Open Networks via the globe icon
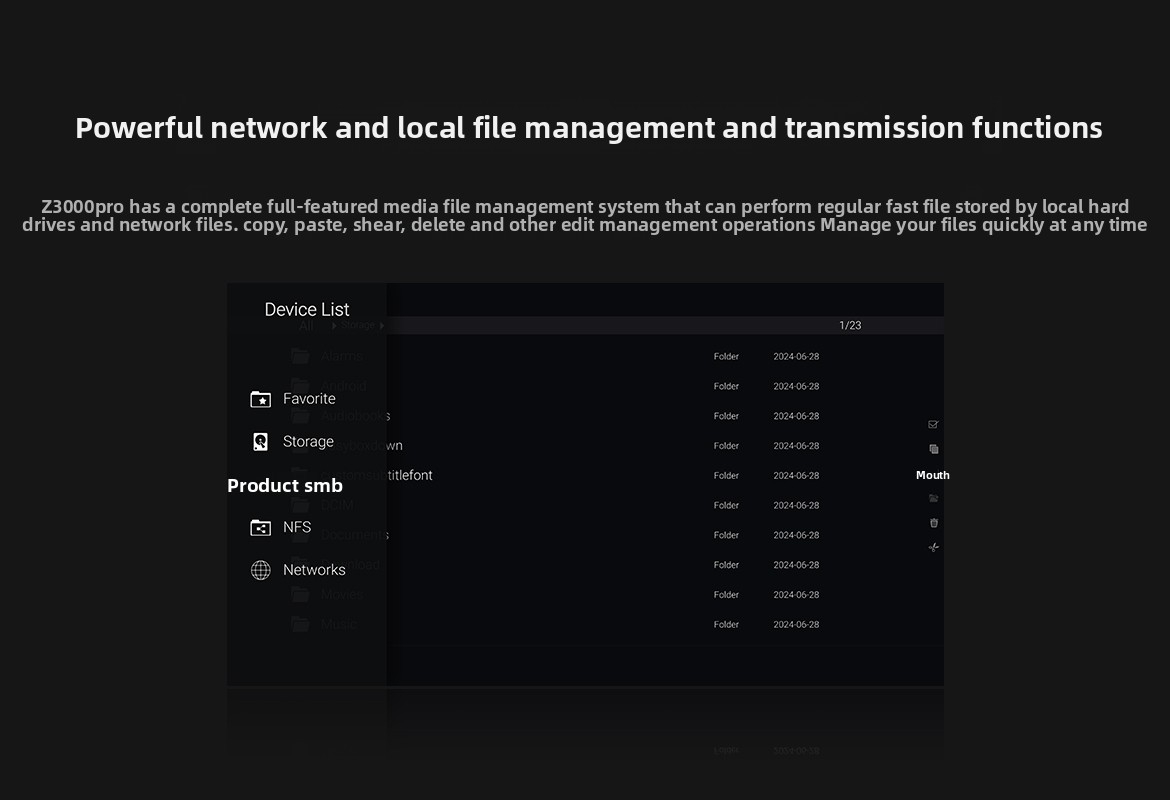 [x=260, y=570]
